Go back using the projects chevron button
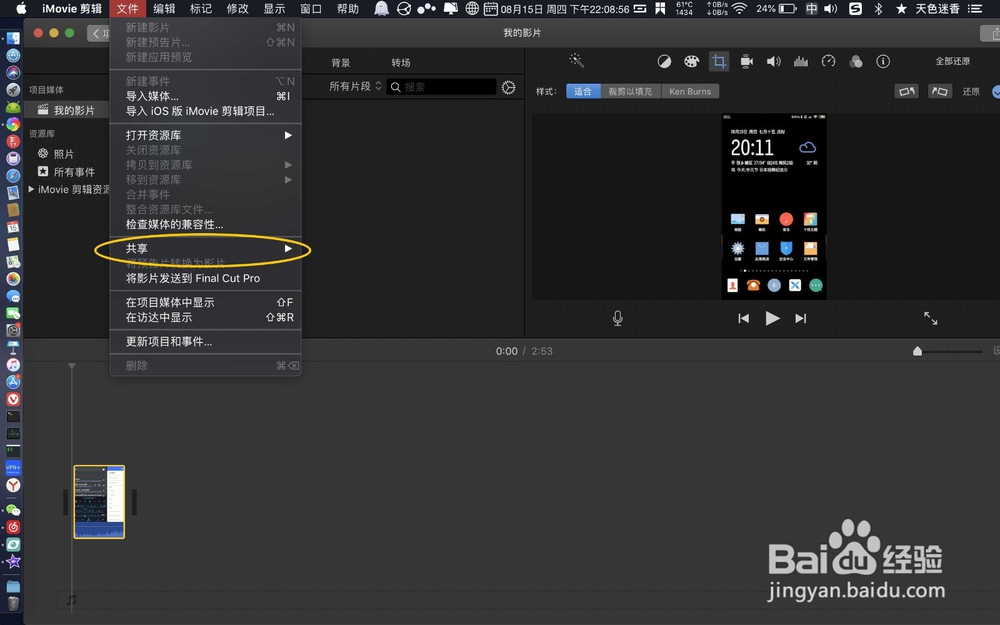Image resolution: width=1000 pixels, height=625 pixels. tap(98, 33)
